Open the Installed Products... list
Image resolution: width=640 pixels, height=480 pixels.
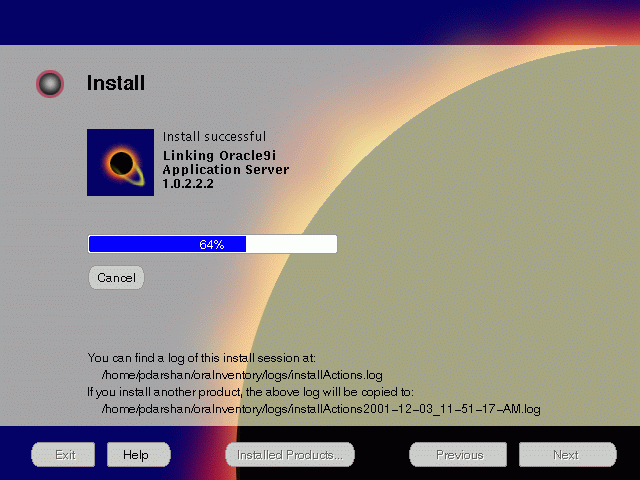290,455
